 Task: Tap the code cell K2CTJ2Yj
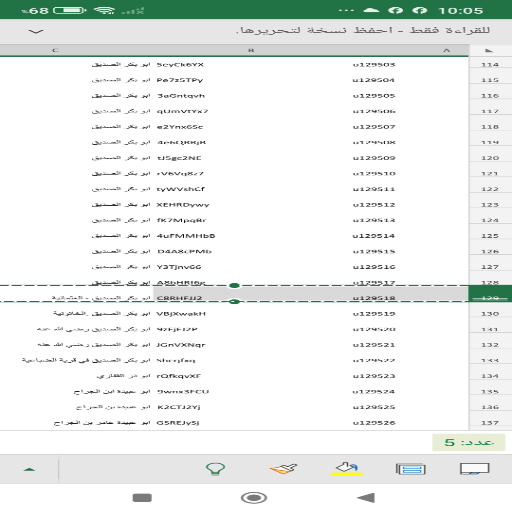(178, 407)
